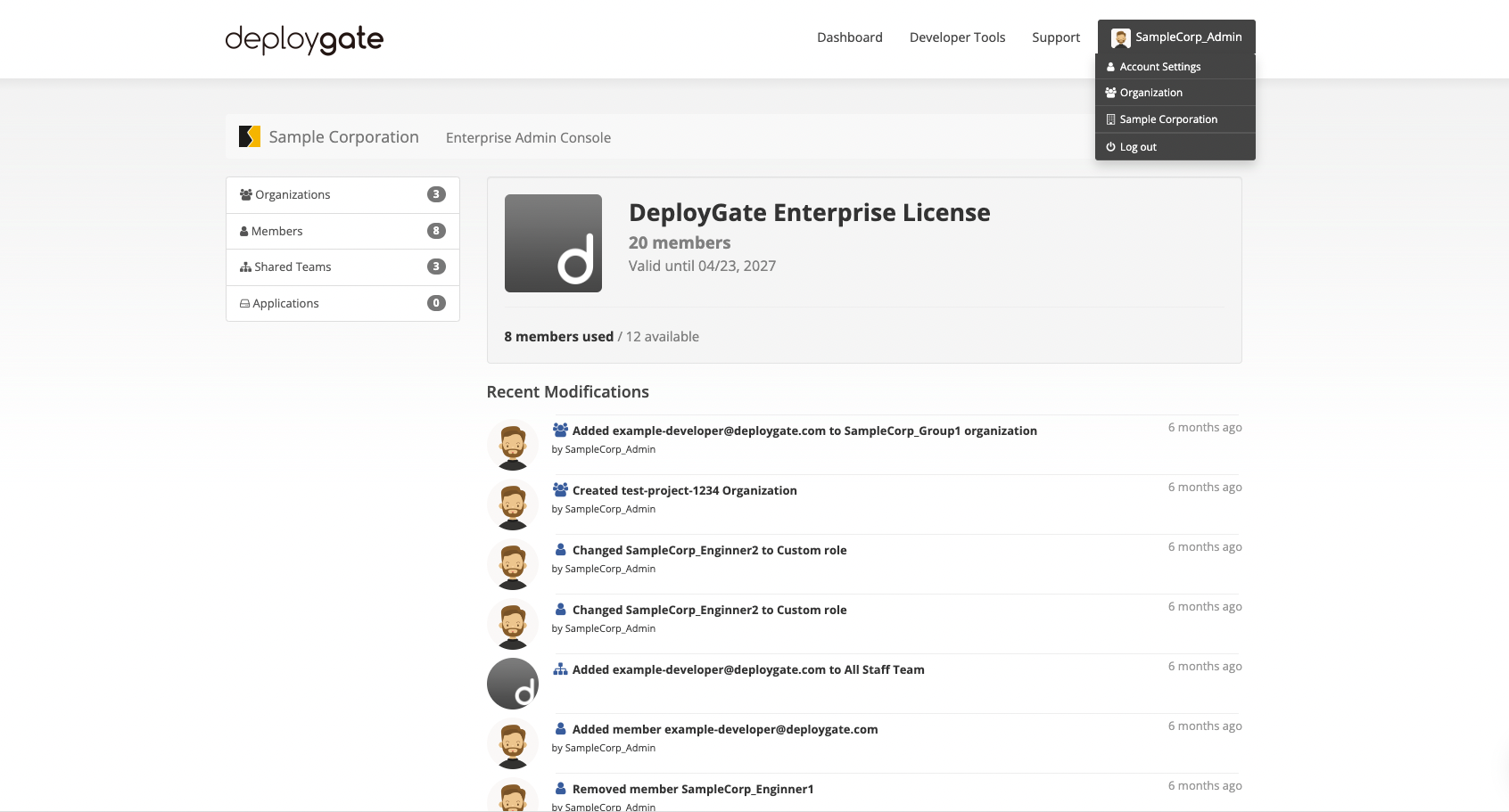Choose Sample Corporation in the dropdown menu

[1167, 119]
